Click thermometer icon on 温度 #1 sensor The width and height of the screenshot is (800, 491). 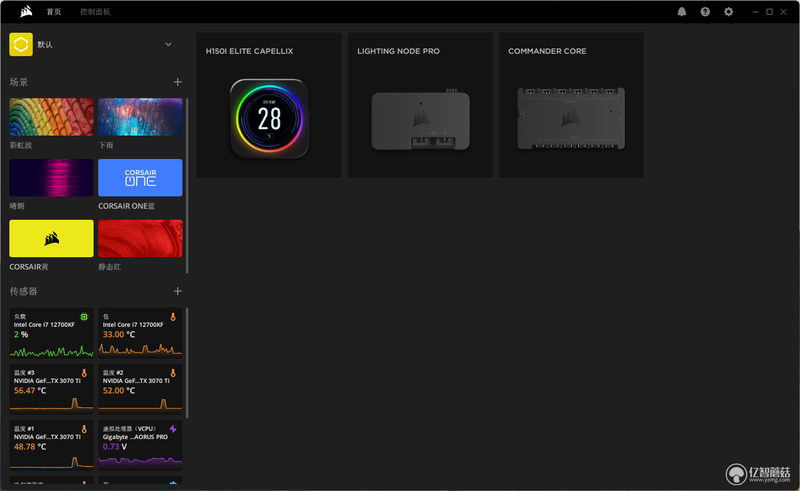point(84,429)
